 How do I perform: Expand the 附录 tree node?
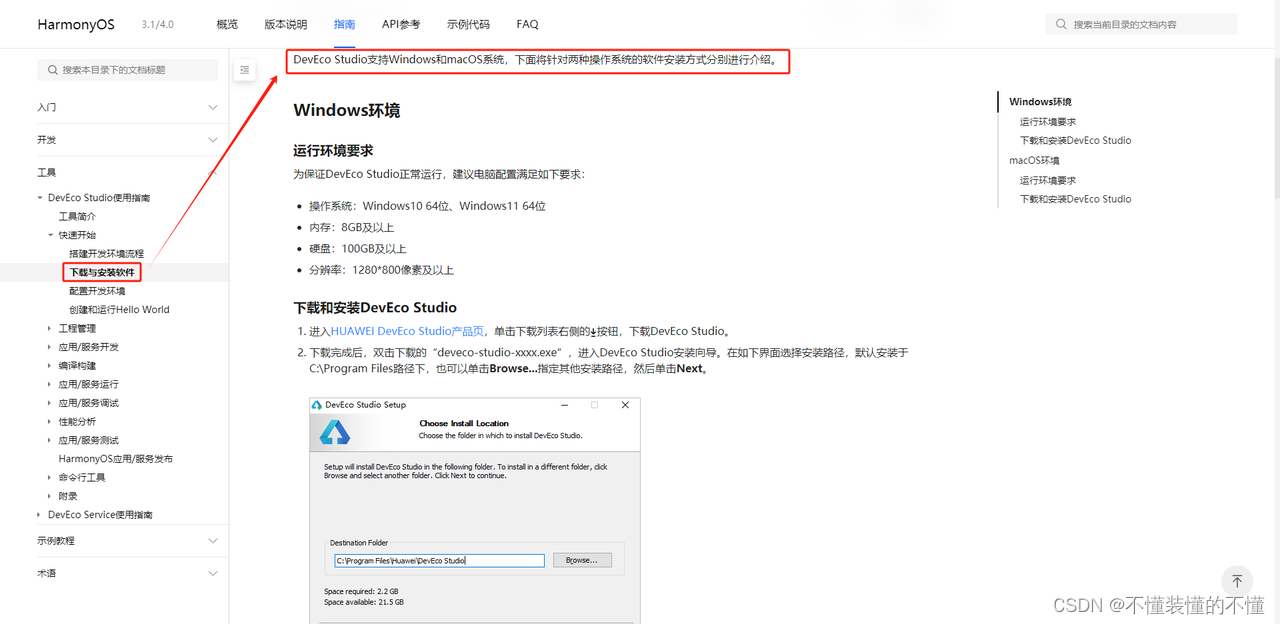pos(51,496)
